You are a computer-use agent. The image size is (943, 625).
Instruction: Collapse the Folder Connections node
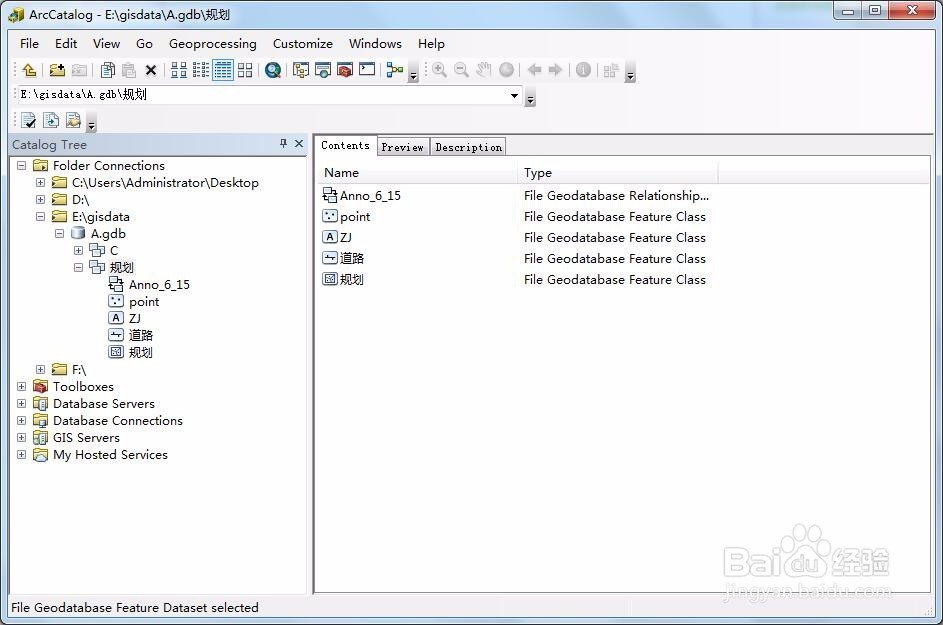tap(22, 165)
